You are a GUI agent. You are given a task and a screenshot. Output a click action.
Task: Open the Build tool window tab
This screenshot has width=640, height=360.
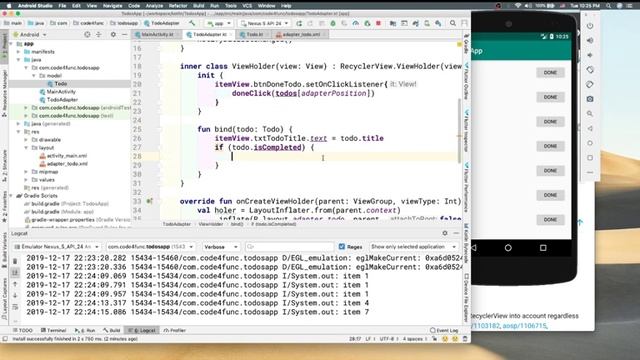coord(111,330)
